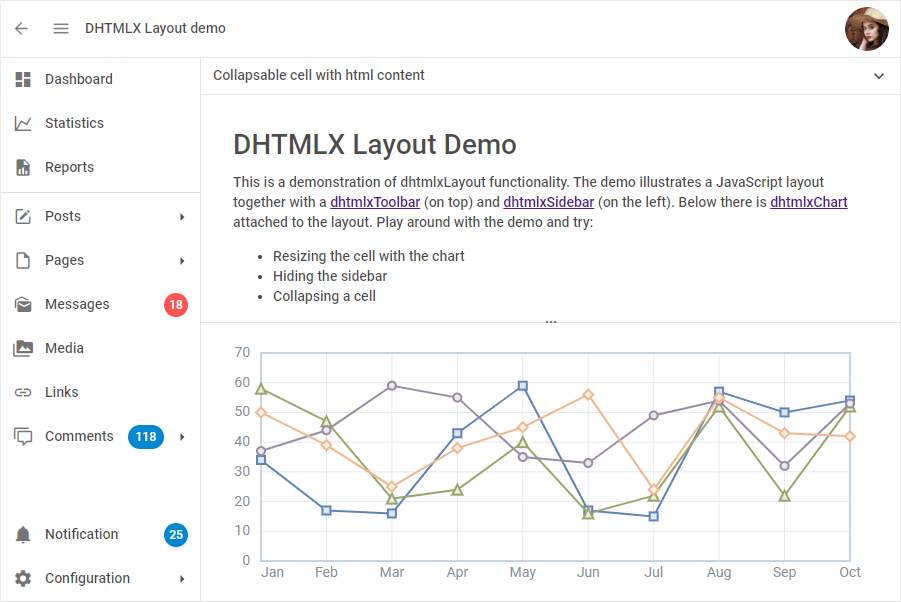This screenshot has width=901, height=602.
Task: Select Statistics in the sidebar
Action: (x=101, y=124)
